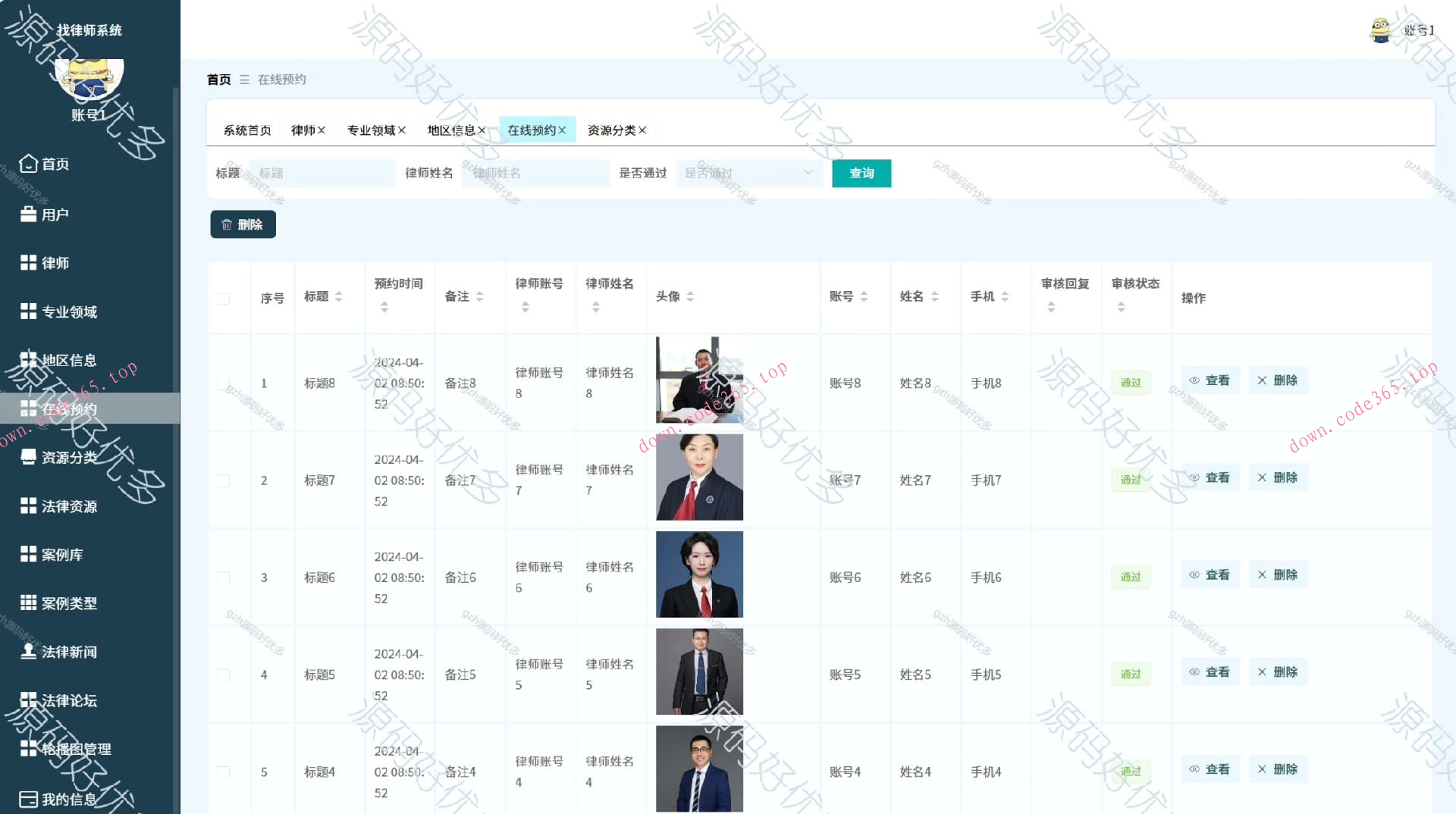Viewport: 1456px width, 814px height.
Task: Sort the 审核状态 column
Action: coord(1121,306)
